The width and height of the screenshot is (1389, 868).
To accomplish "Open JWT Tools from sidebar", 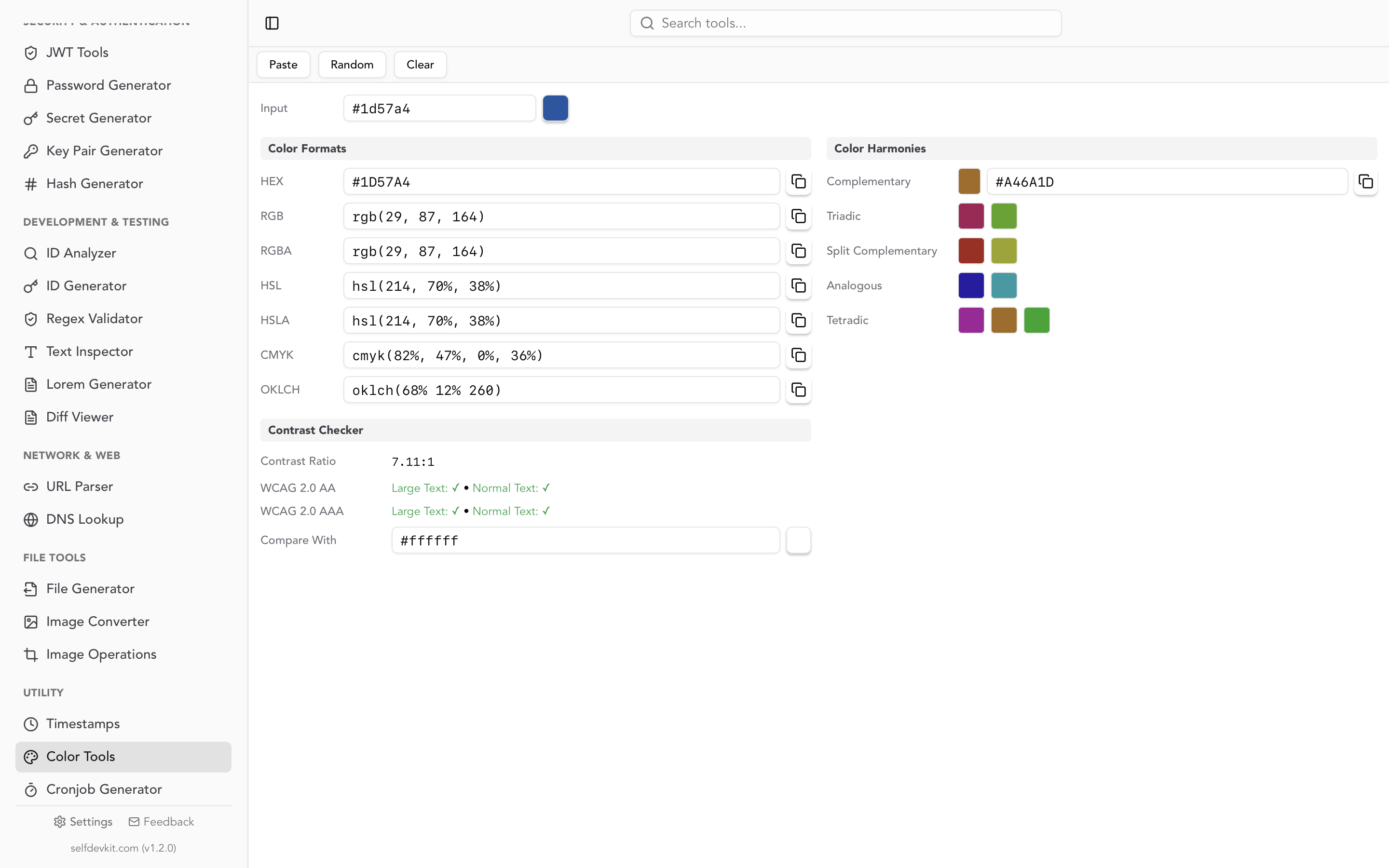I will click(x=123, y=52).
